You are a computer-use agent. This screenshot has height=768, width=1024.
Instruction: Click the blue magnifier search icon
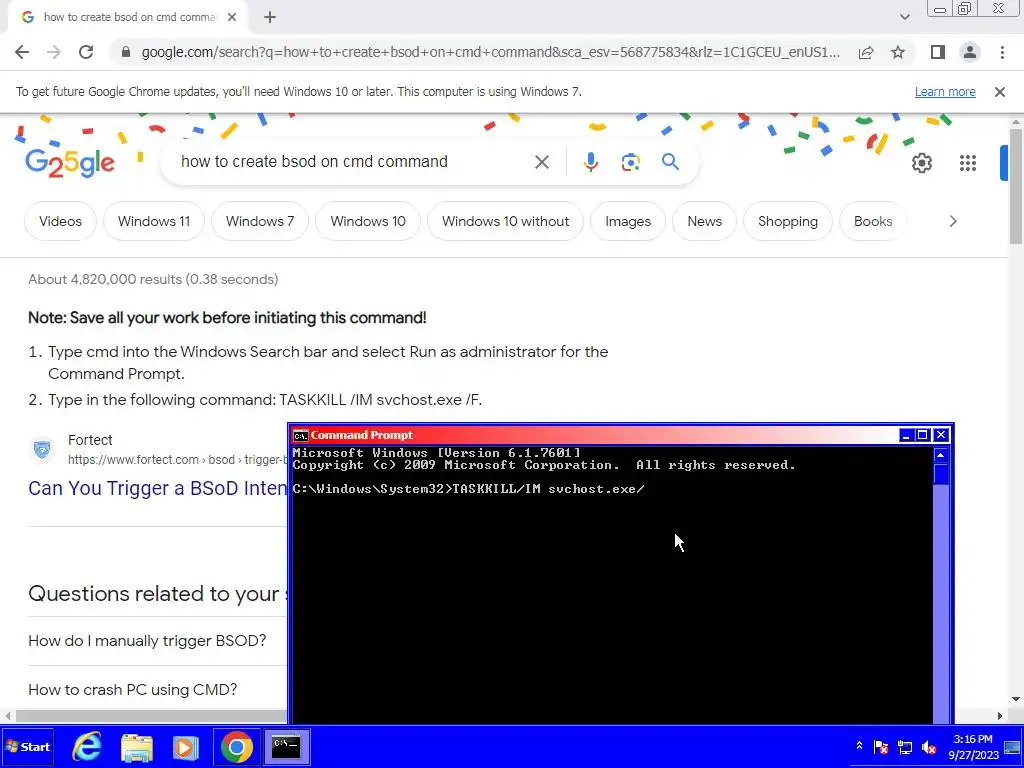670,162
